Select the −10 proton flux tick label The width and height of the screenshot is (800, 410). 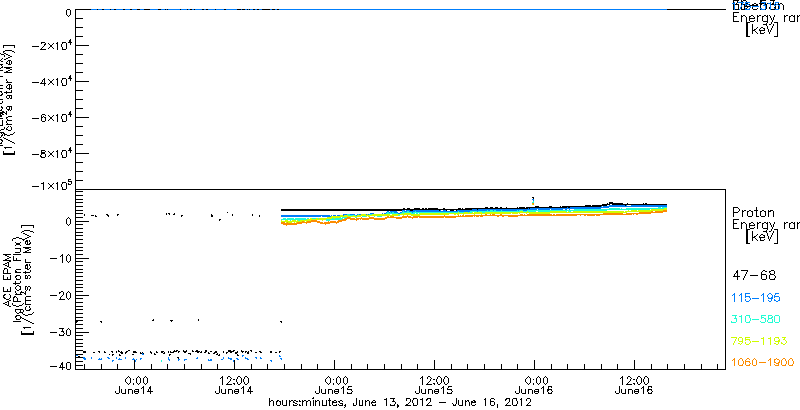pos(59,259)
